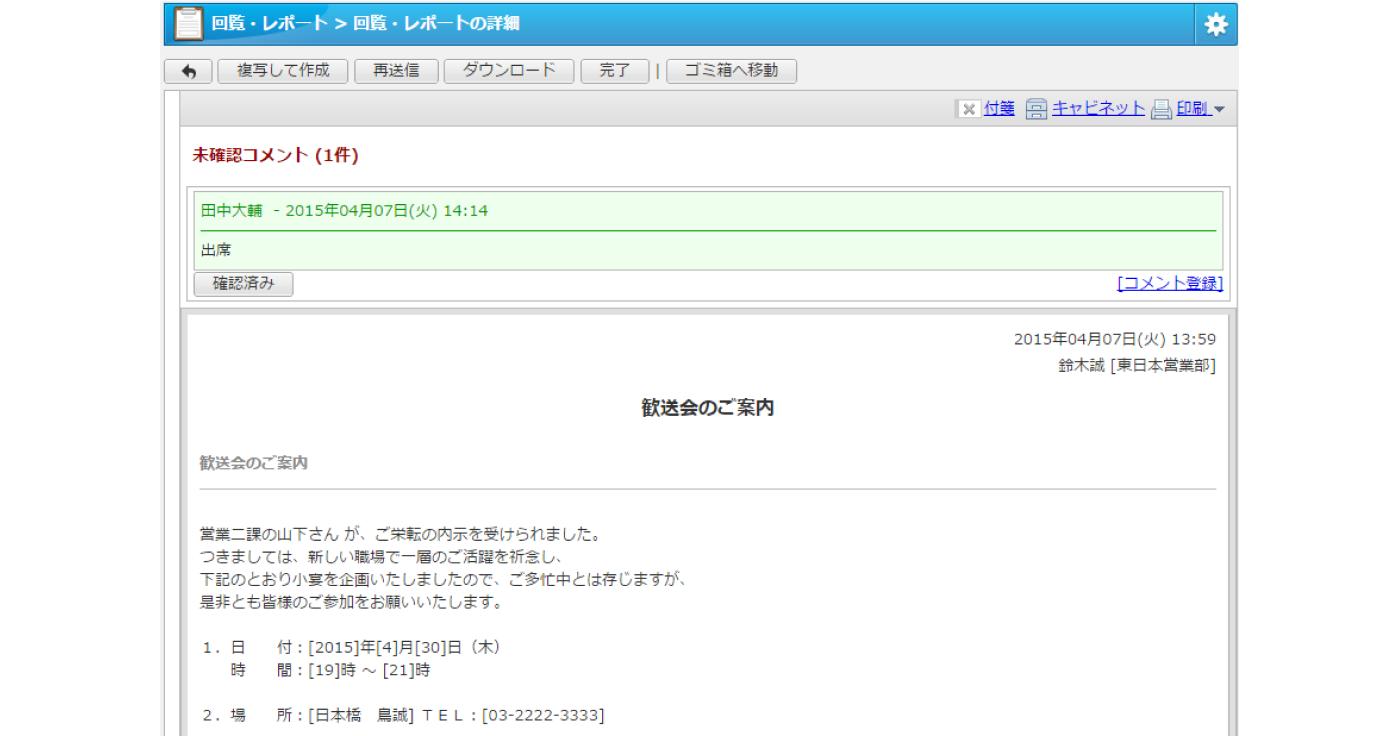
Task: Click the line starting 下記のとおり小宴
Action: tap(443, 580)
